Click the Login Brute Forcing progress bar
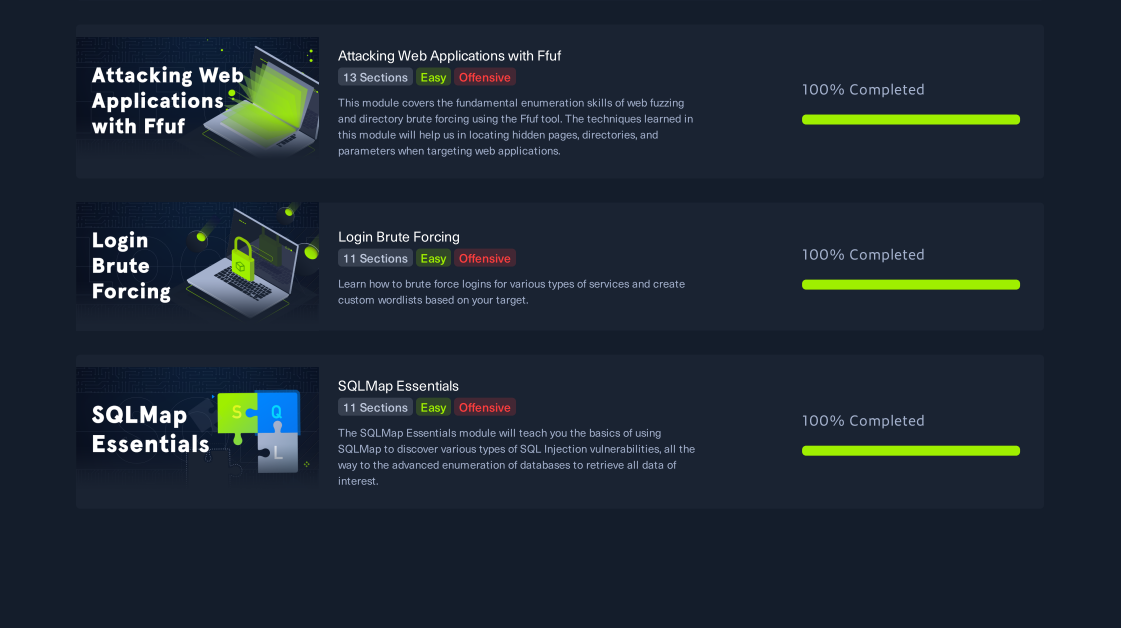The image size is (1121, 628). point(911,285)
